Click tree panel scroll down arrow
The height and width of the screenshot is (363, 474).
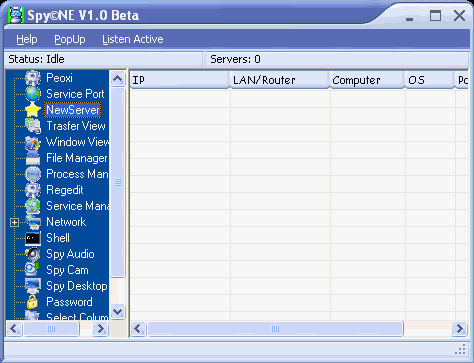pyautogui.click(x=117, y=312)
